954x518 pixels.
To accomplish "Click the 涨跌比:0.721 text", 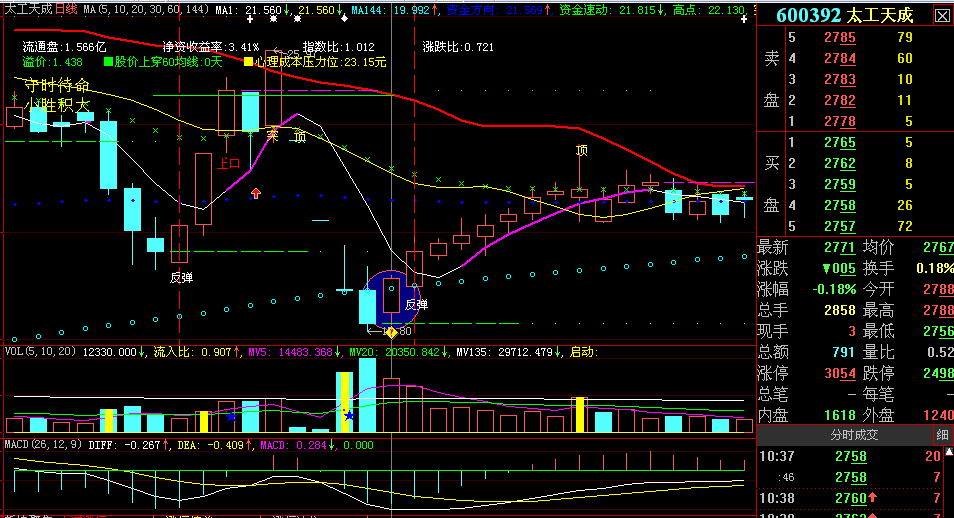I will 458,47.
